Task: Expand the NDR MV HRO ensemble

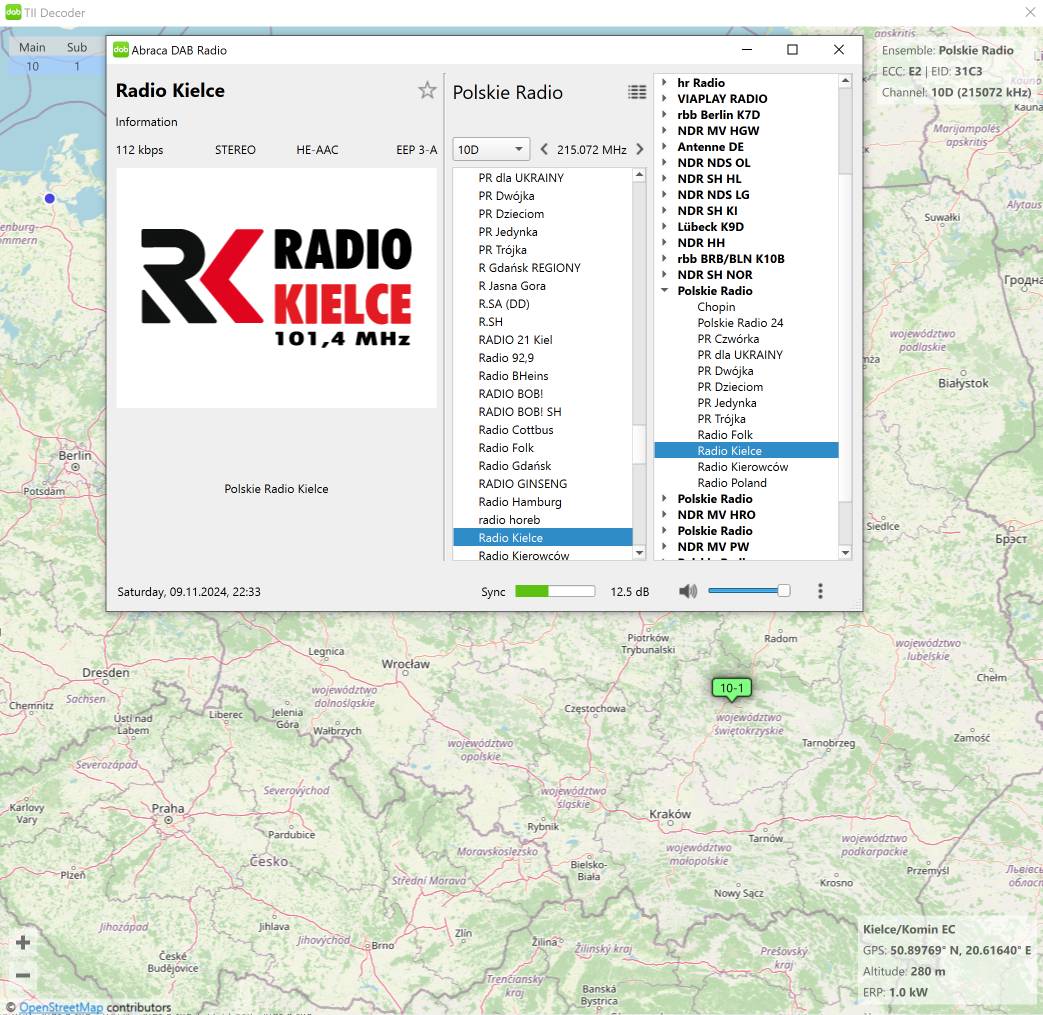Action: click(x=664, y=515)
